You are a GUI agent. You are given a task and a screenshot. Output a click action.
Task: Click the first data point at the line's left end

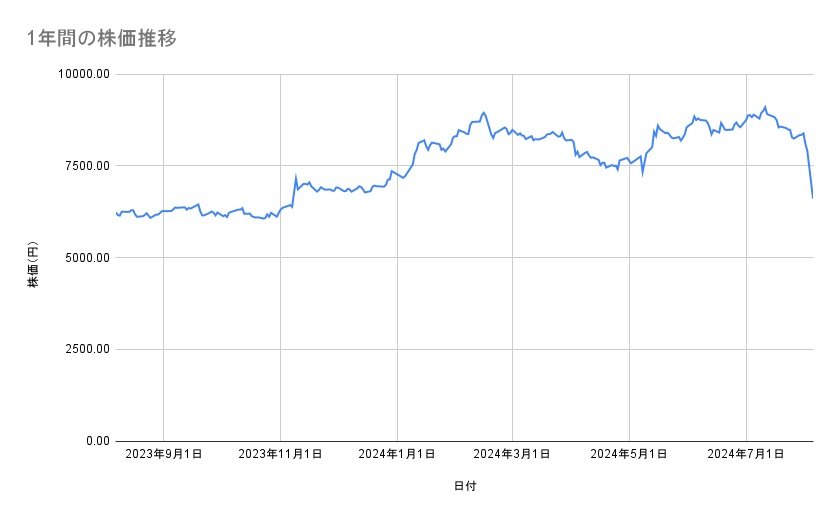coord(117,212)
